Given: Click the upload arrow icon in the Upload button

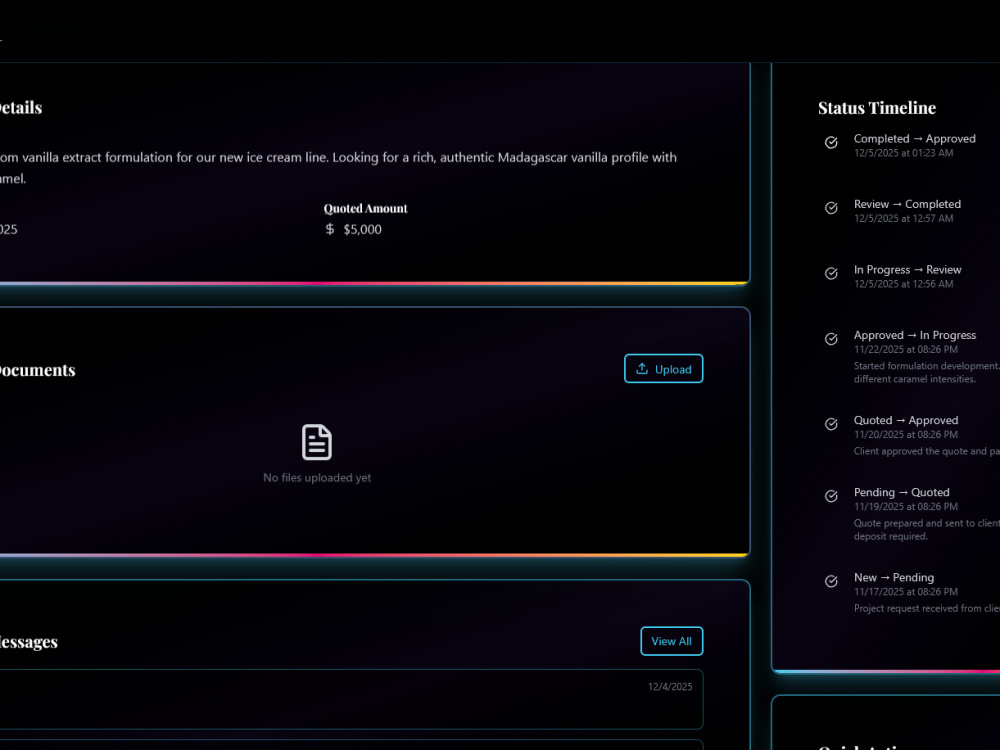Looking at the screenshot, I should pos(642,369).
